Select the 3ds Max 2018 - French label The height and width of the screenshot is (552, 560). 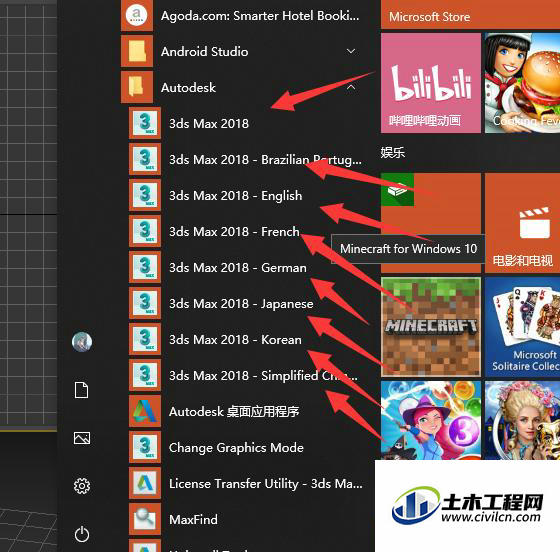tap(234, 232)
